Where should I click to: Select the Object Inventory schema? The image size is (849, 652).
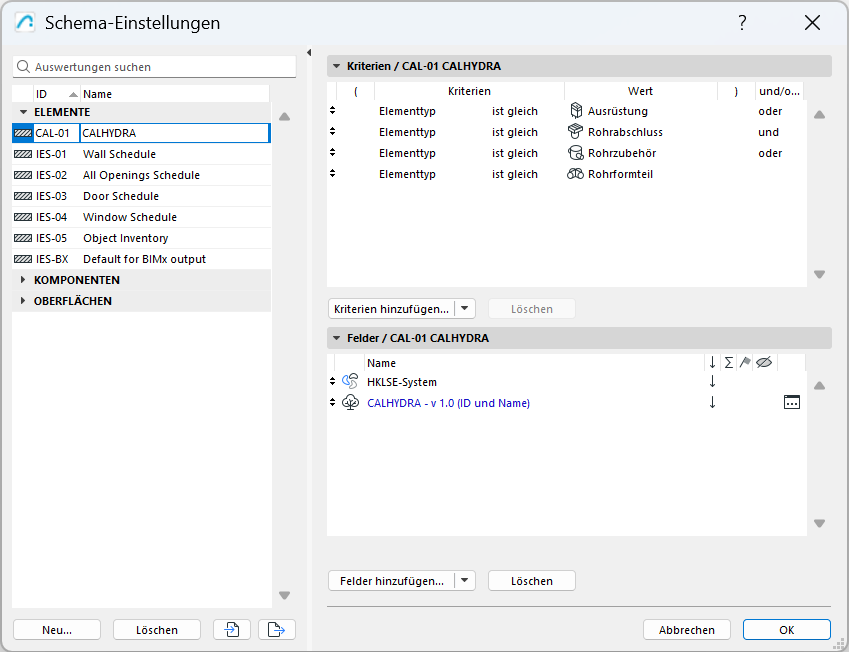point(125,238)
